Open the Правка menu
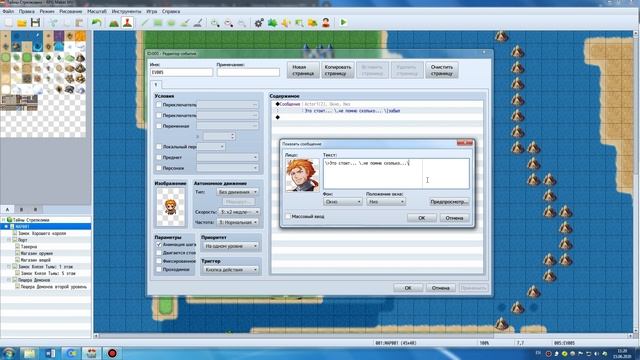 27,11
